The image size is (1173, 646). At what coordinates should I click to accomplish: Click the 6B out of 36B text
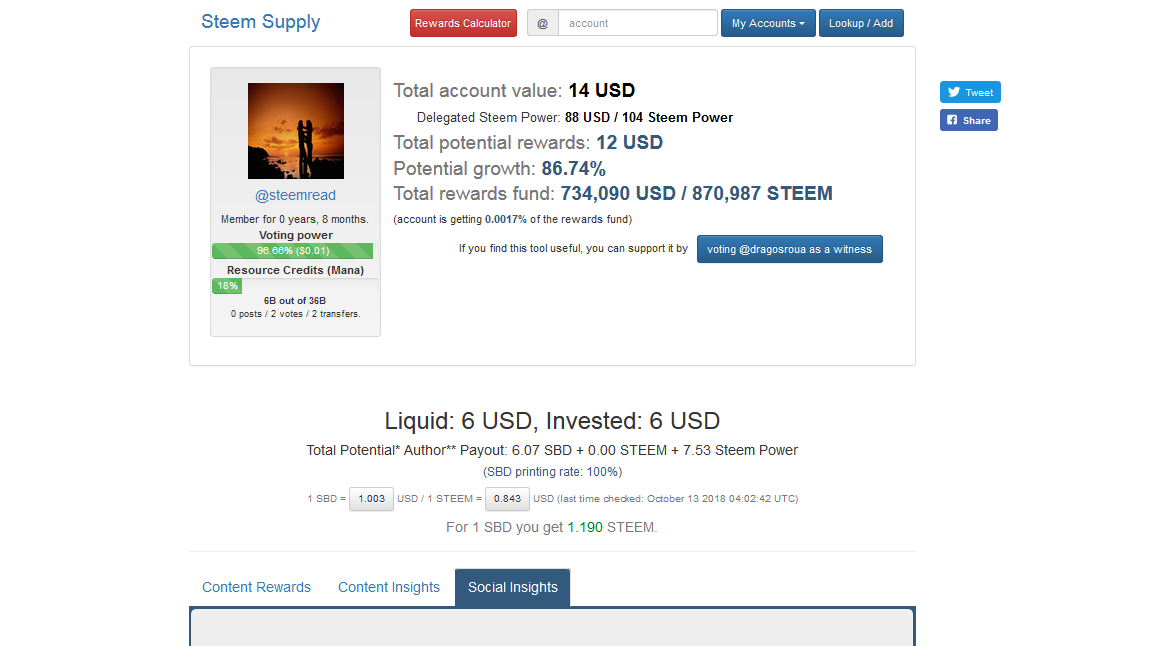pyautogui.click(x=295, y=301)
